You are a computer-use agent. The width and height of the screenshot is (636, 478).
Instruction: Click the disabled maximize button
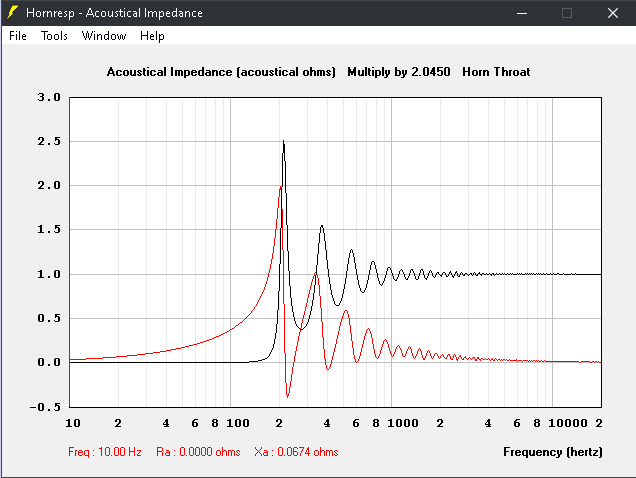(567, 13)
